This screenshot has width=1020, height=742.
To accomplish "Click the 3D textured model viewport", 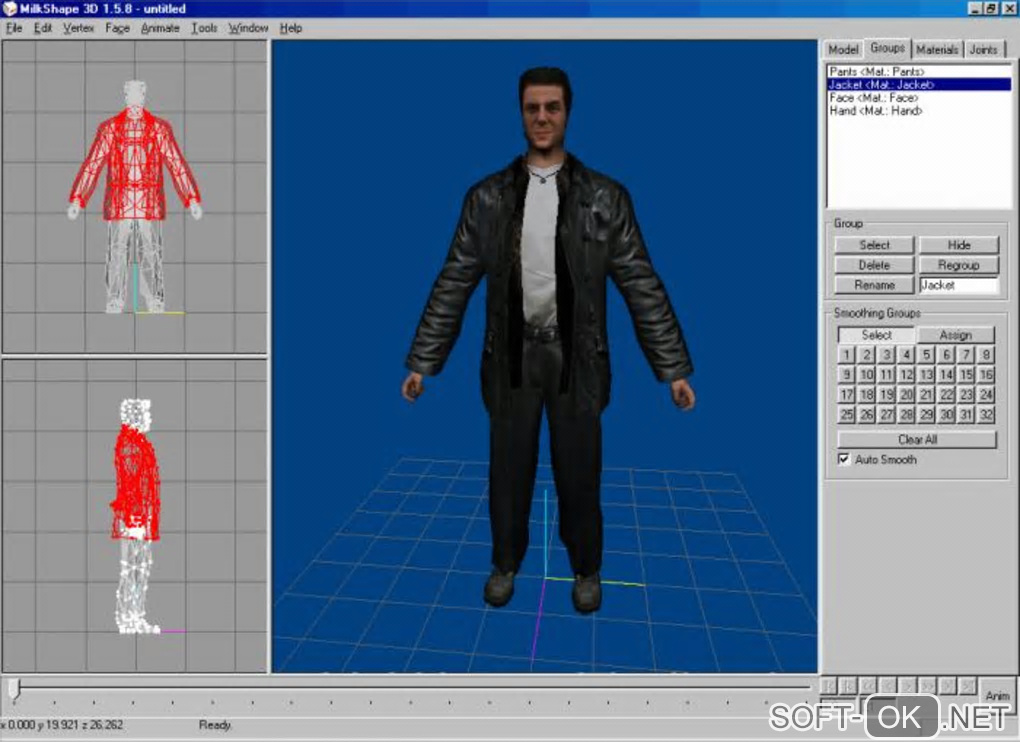I will (x=544, y=356).
